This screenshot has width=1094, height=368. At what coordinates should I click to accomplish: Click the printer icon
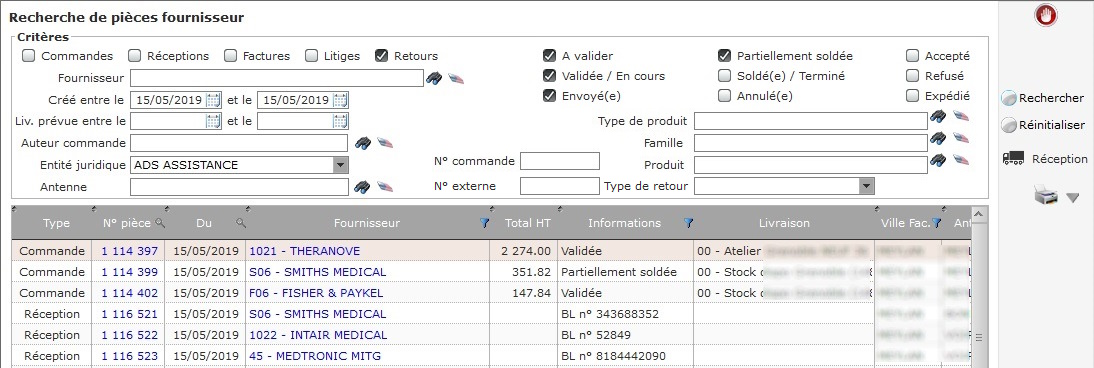pos(1046,196)
